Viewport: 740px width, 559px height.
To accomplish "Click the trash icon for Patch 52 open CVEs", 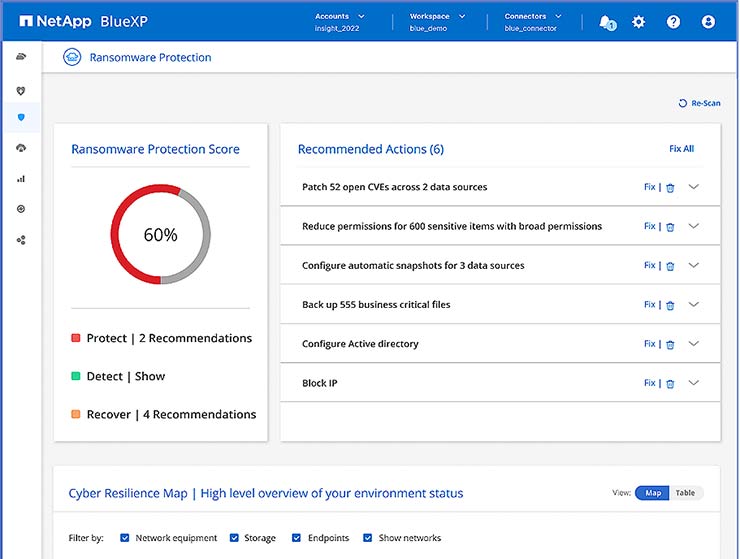I will pos(670,187).
